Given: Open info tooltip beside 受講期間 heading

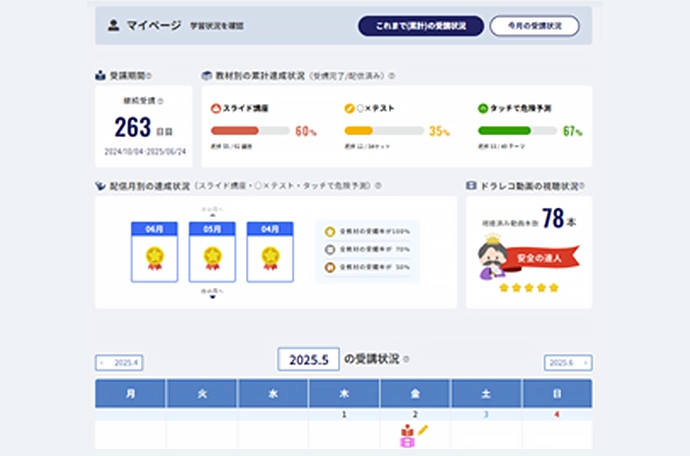Looking at the screenshot, I should click(149, 76).
